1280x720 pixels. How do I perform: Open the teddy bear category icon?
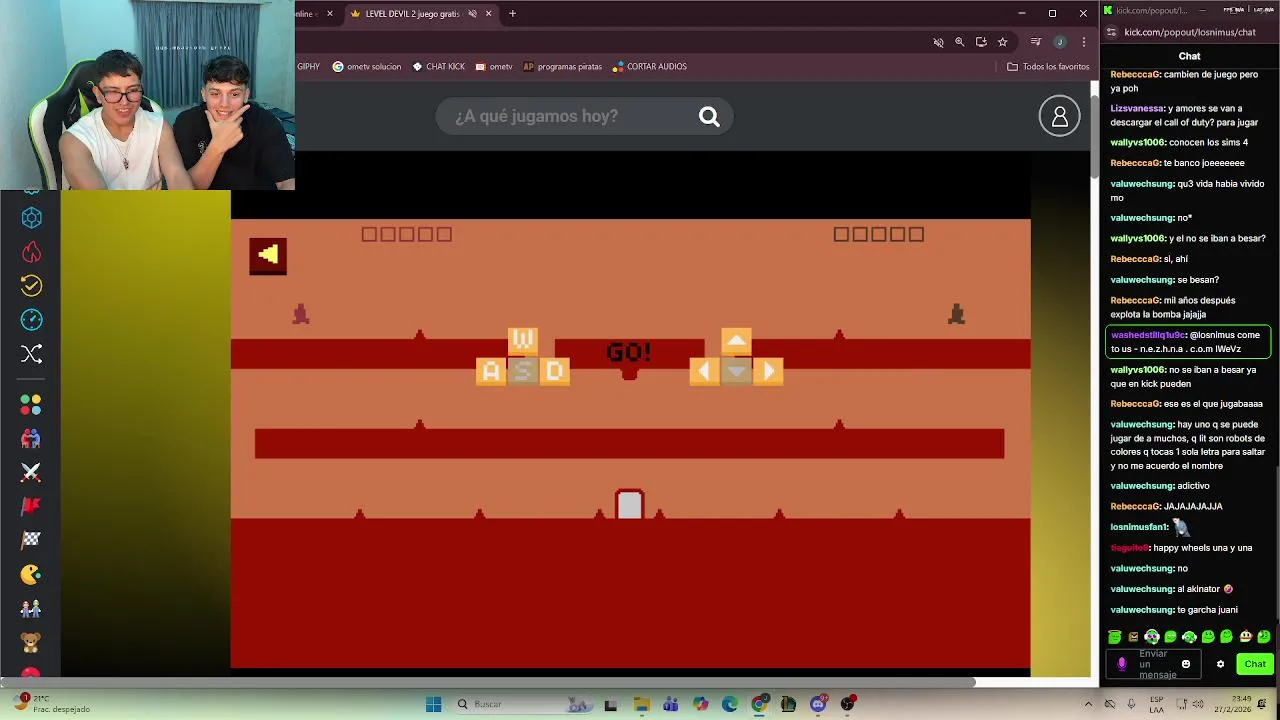[x=31, y=642]
